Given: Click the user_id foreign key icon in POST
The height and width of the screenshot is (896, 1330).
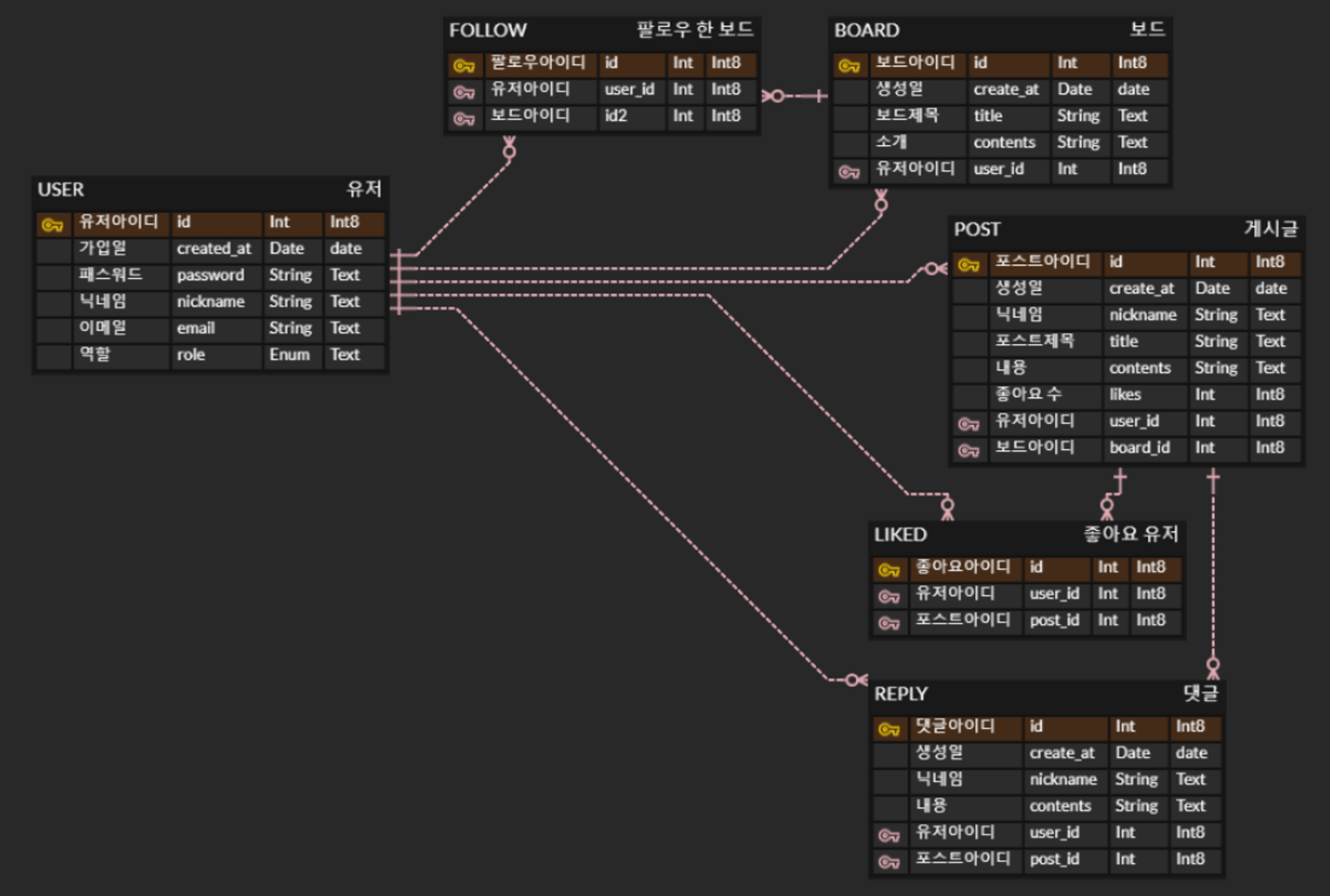Looking at the screenshot, I should click(969, 423).
